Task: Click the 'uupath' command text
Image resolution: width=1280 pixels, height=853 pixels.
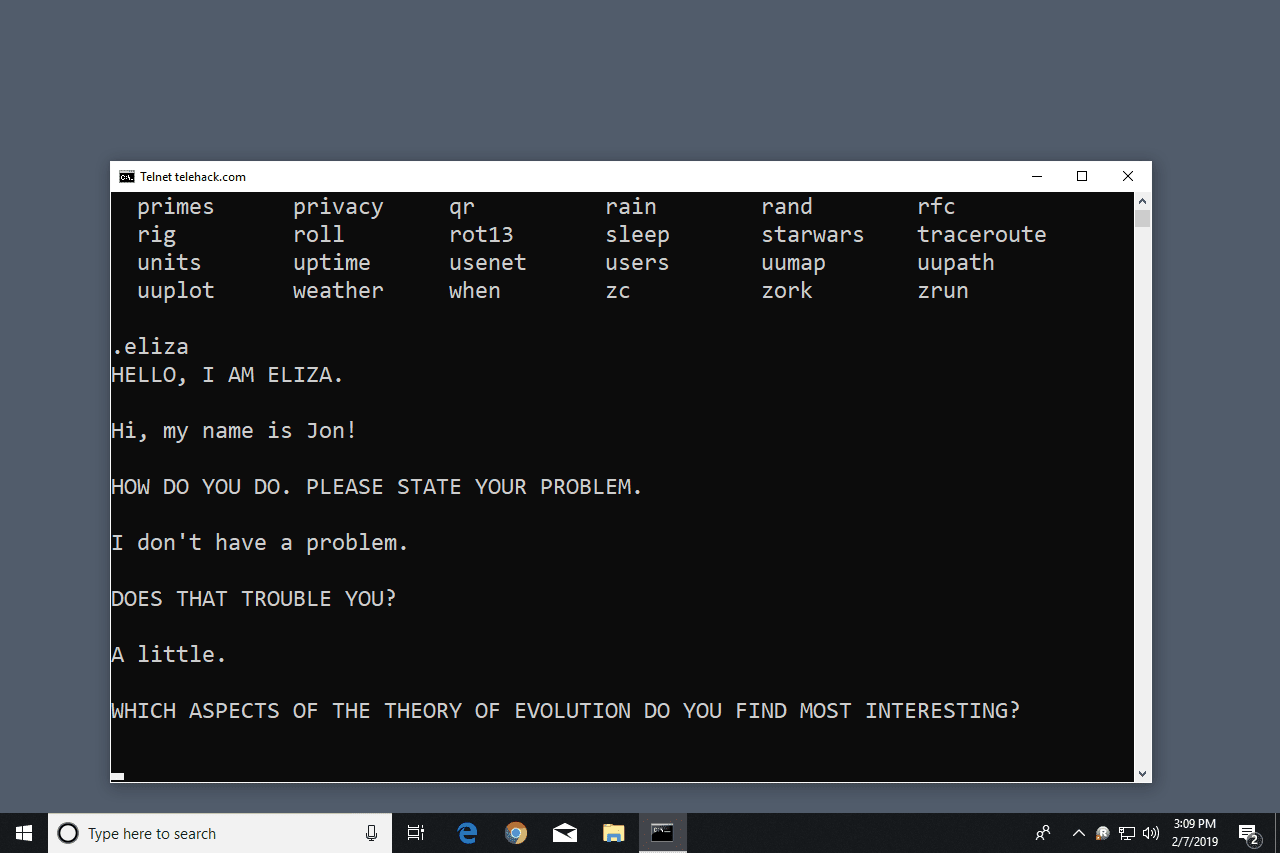Action: 956,263
